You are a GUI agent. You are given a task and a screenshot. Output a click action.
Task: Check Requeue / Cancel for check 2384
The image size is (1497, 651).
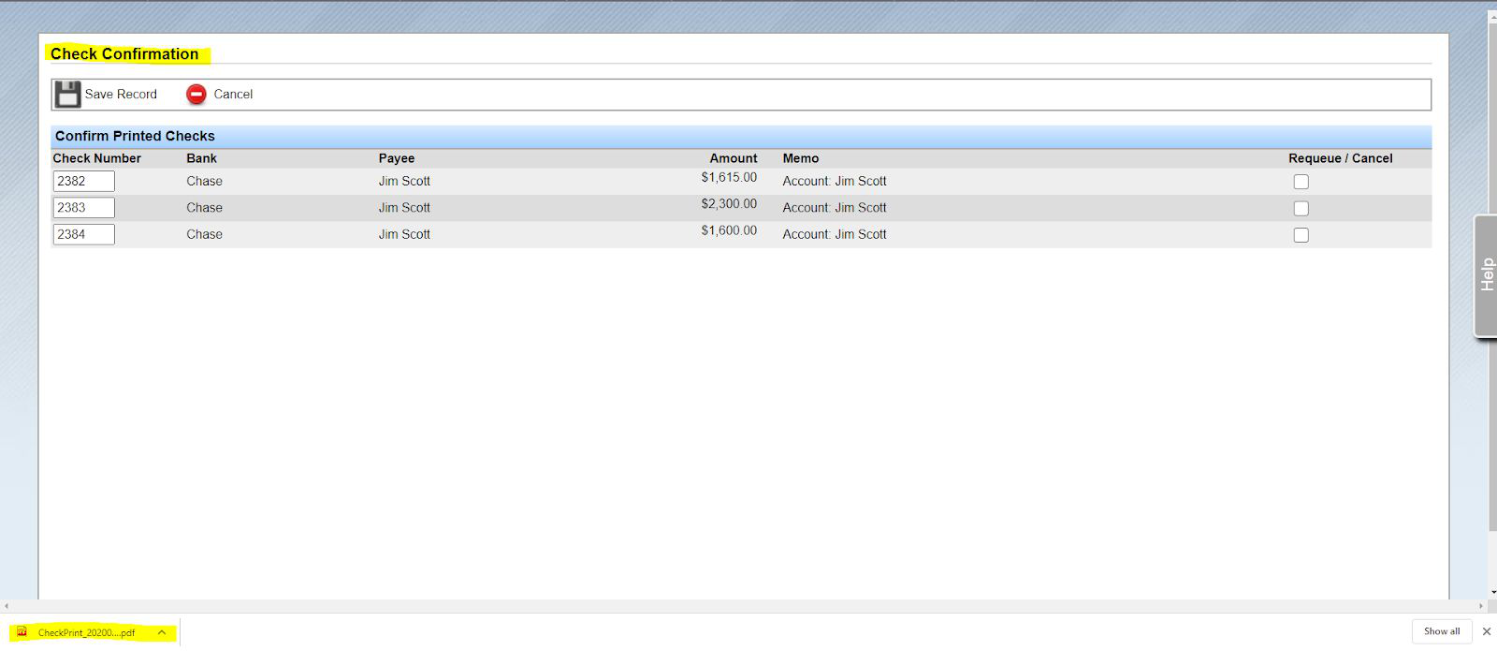(1301, 235)
